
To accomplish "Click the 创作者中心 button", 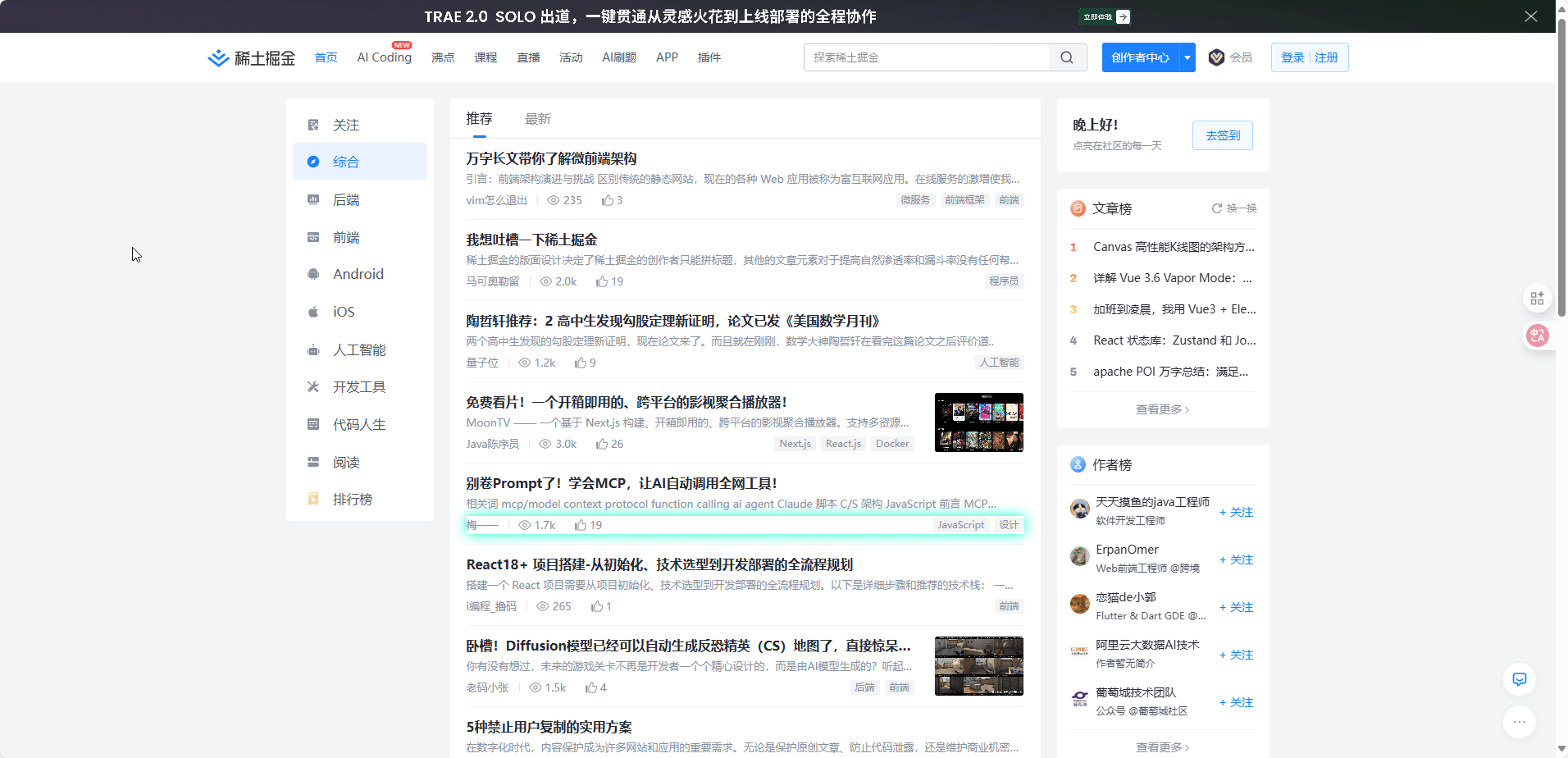I will [x=1140, y=57].
